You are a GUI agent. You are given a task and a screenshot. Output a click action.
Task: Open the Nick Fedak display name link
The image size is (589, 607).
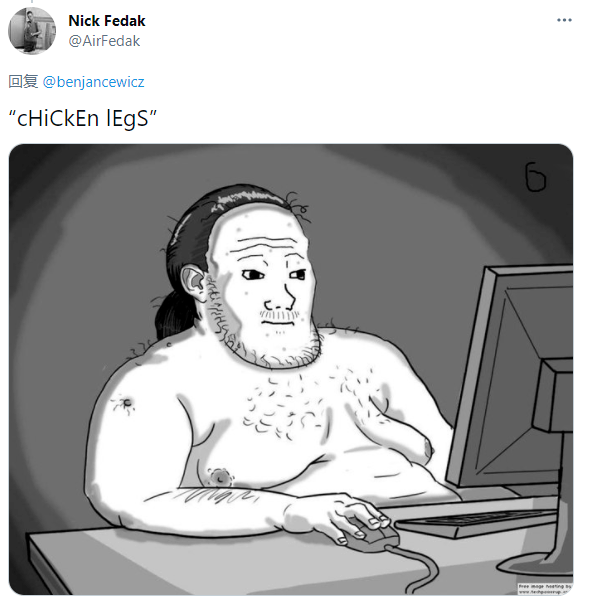pos(107,21)
